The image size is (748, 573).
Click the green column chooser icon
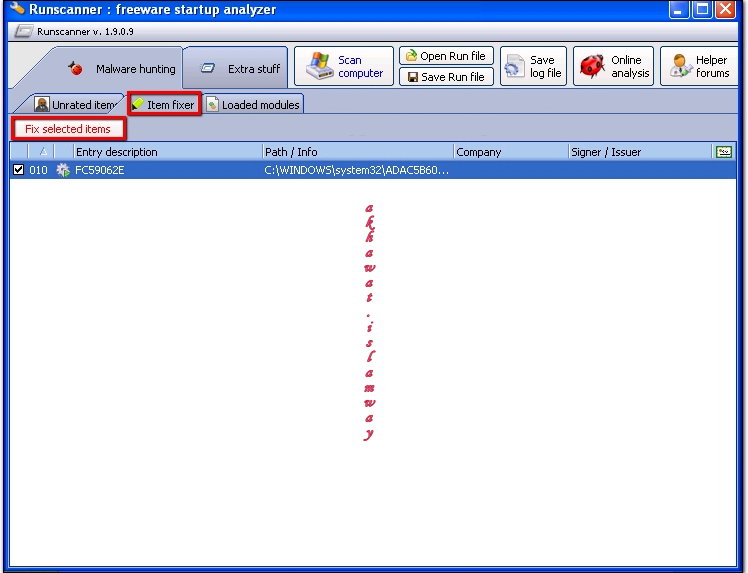[x=724, y=152]
